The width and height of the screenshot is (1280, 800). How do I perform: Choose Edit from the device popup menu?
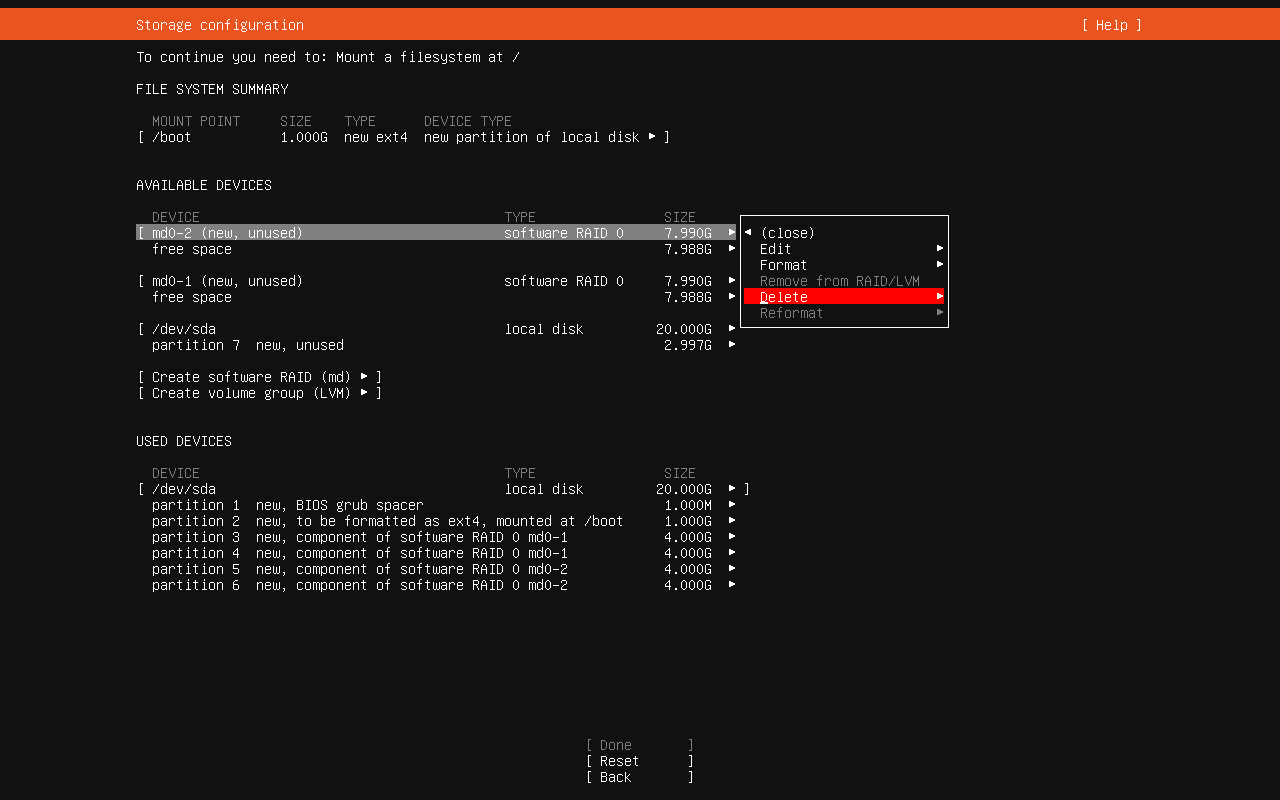coord(775,249)
